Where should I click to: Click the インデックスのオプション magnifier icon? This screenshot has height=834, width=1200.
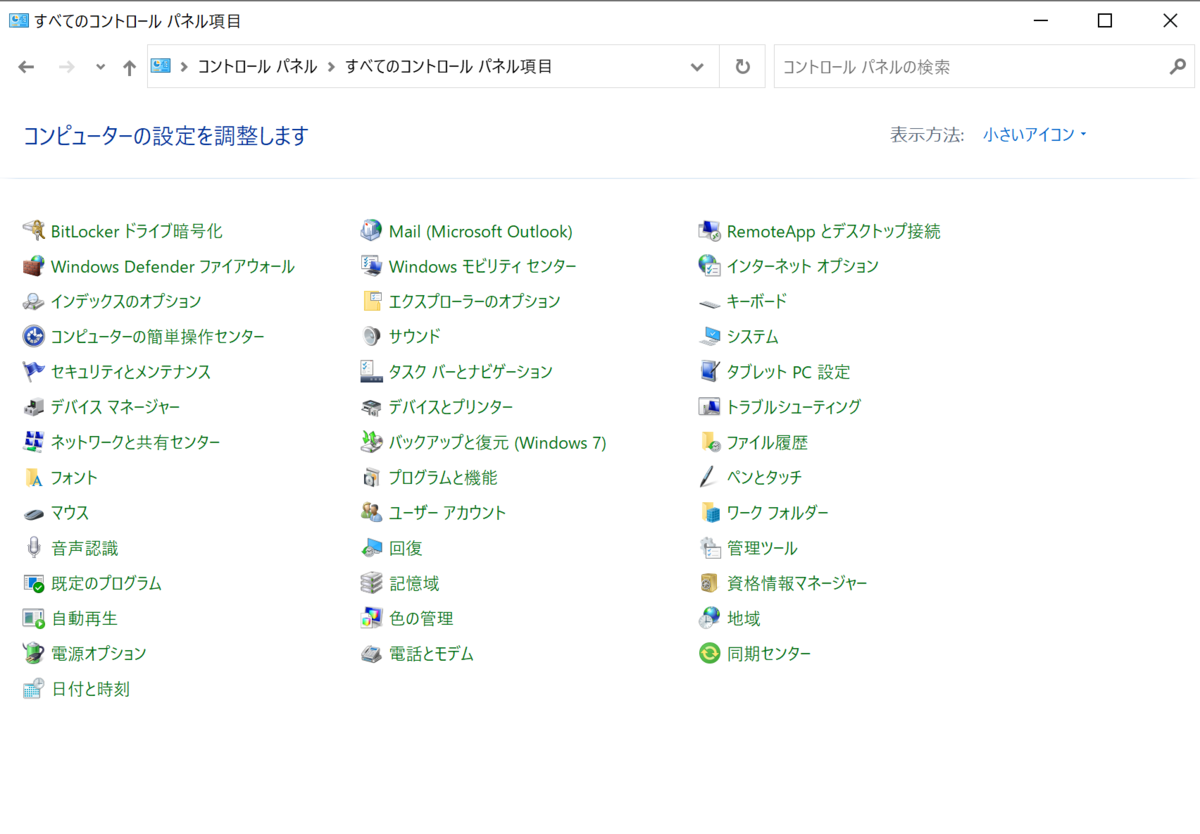tap(34, 301)
